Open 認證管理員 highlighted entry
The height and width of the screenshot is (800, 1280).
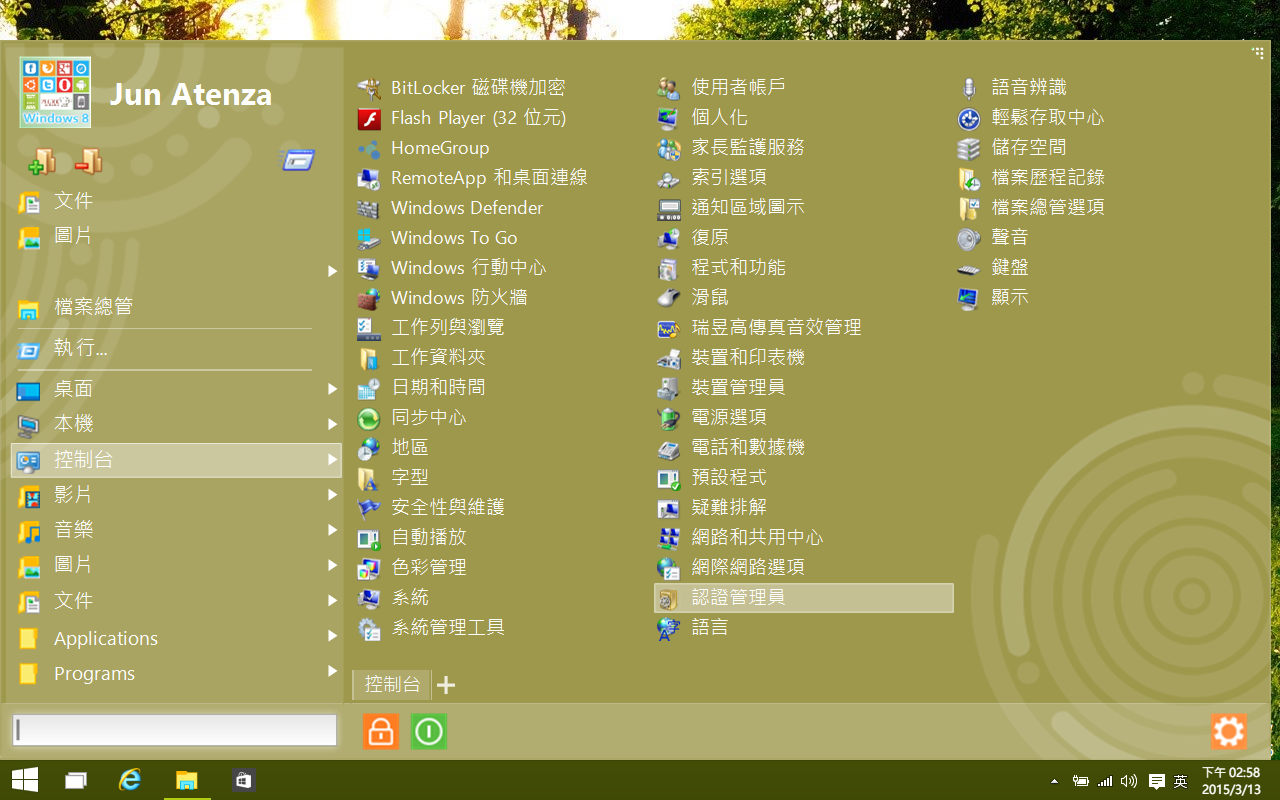pyautogui.click(x=804, y=598)
